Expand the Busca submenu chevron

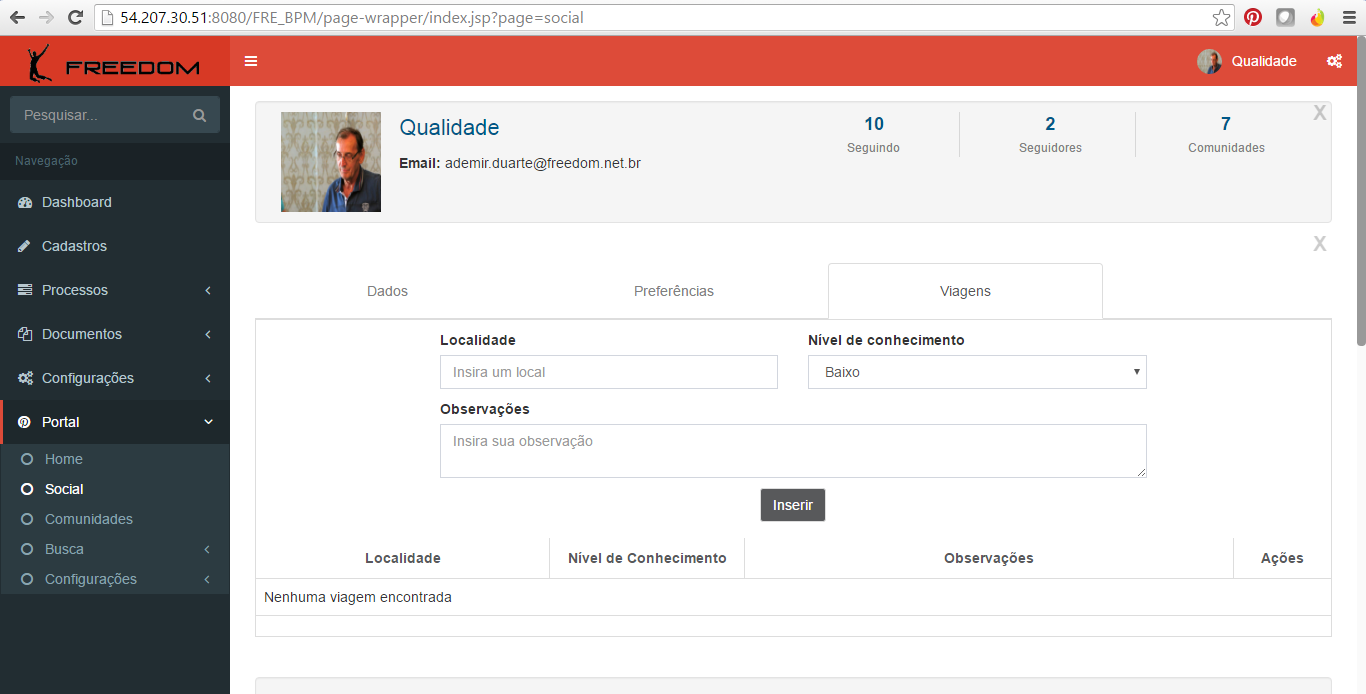pyautogui.click(x=208, y=549)
